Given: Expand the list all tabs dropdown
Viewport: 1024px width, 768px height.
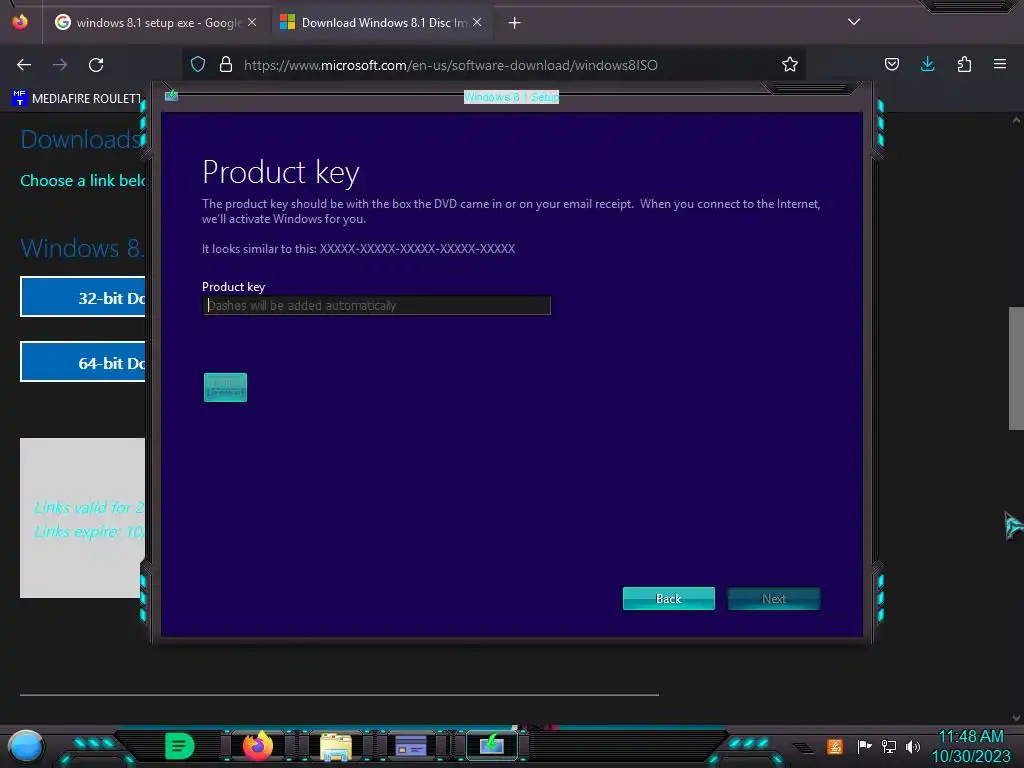Looking at the screenshot, I should pyautogui.click(x=853, y=22).
